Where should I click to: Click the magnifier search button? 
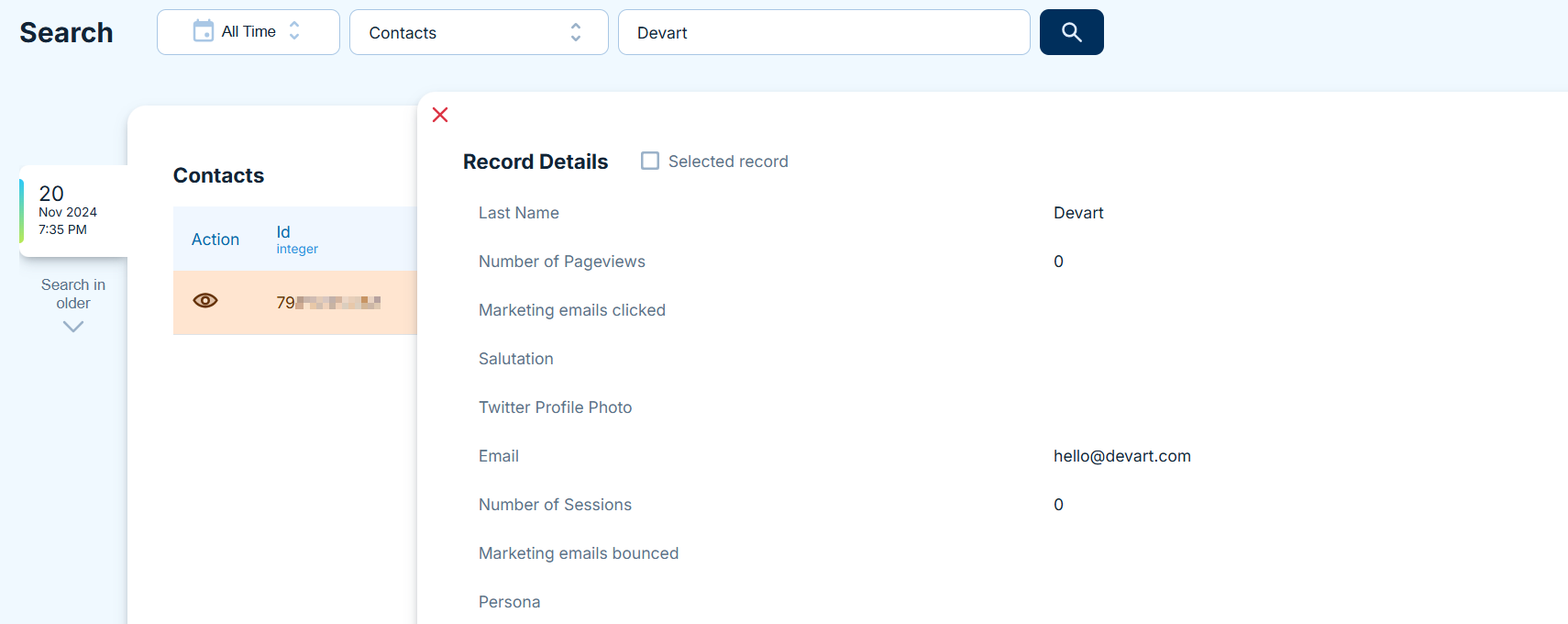[x=1071, y=32]
